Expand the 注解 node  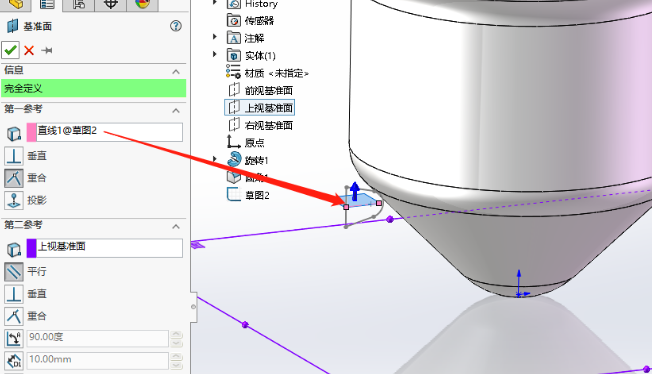click(x=215, y=37)
